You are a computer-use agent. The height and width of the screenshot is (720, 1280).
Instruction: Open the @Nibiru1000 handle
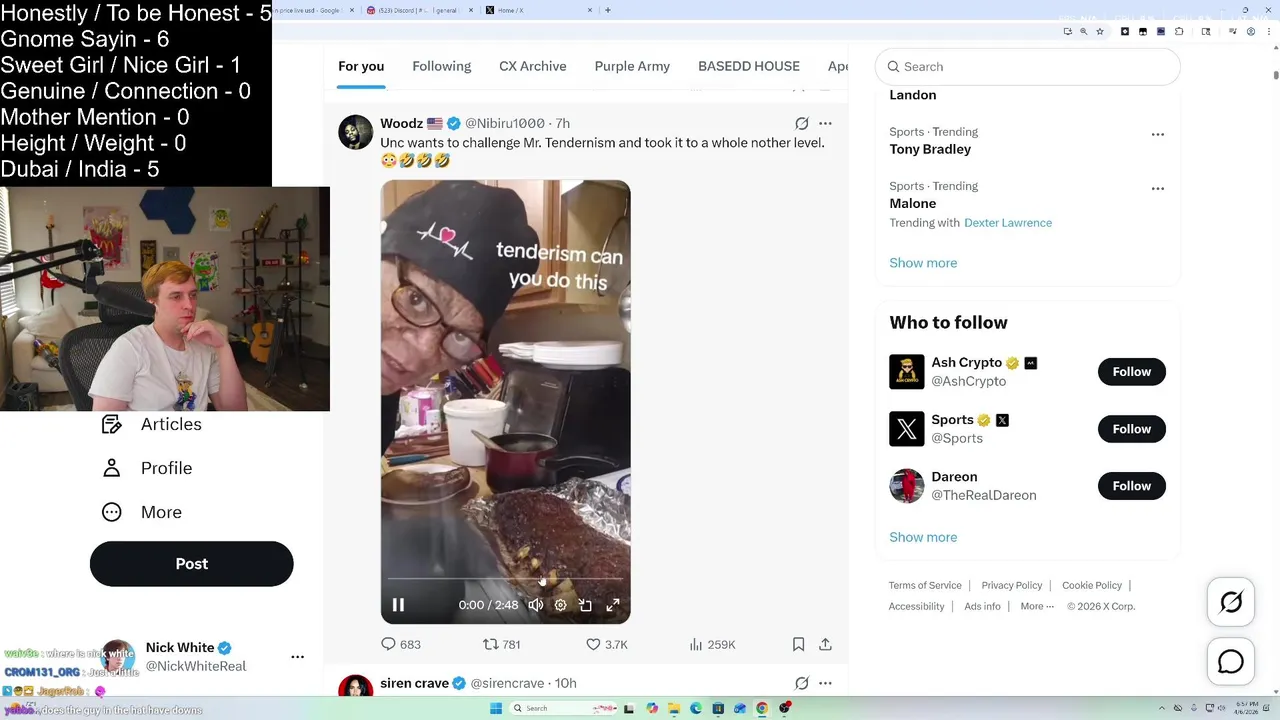504,123
